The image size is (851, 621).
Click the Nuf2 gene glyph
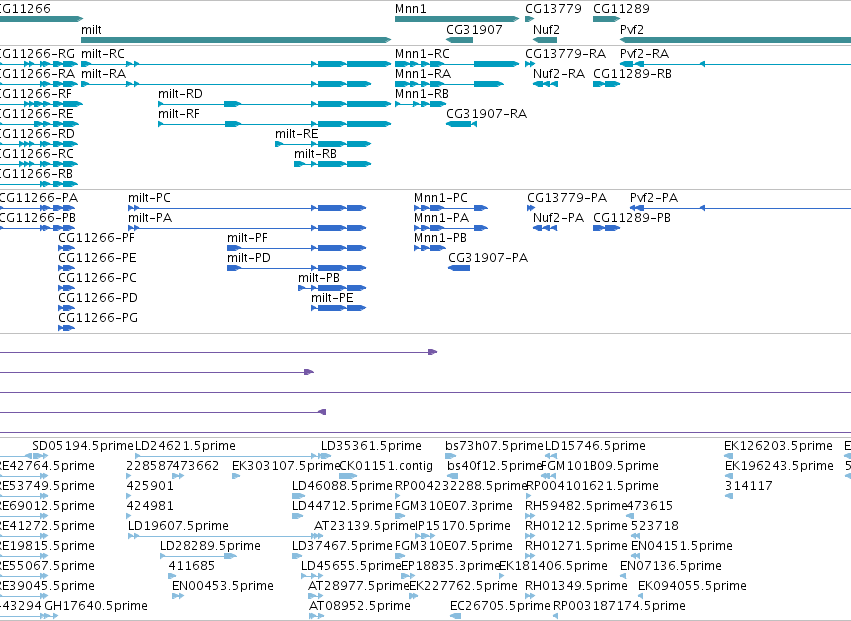pos(545,40)
